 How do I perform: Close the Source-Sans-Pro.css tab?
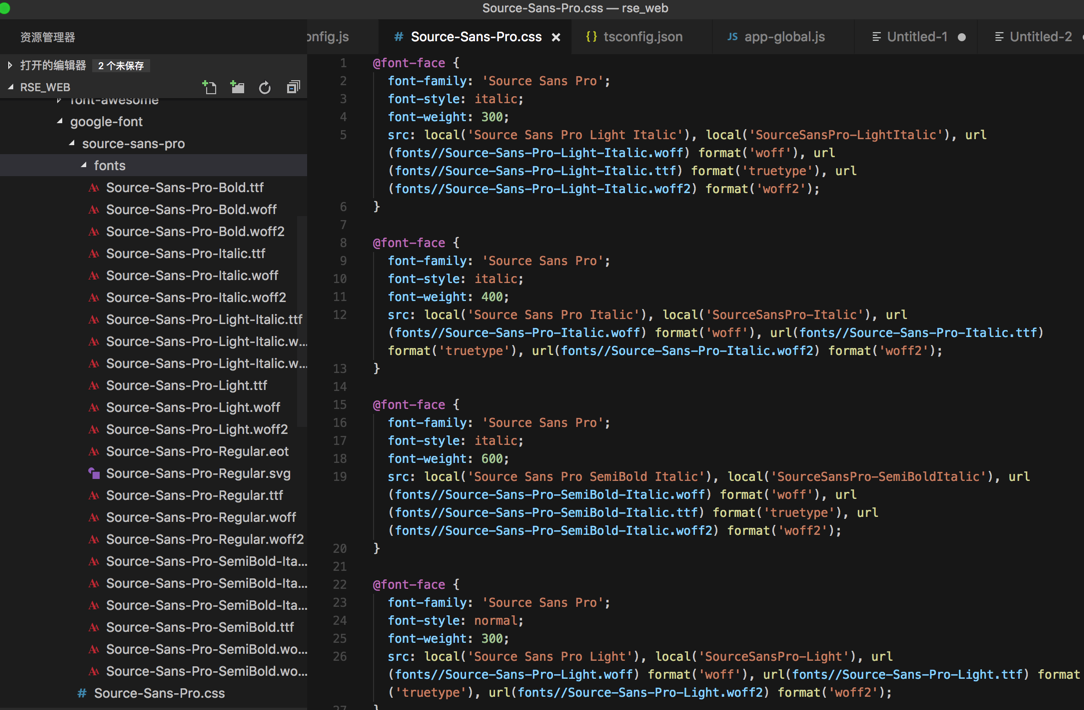tap(556, 37)
